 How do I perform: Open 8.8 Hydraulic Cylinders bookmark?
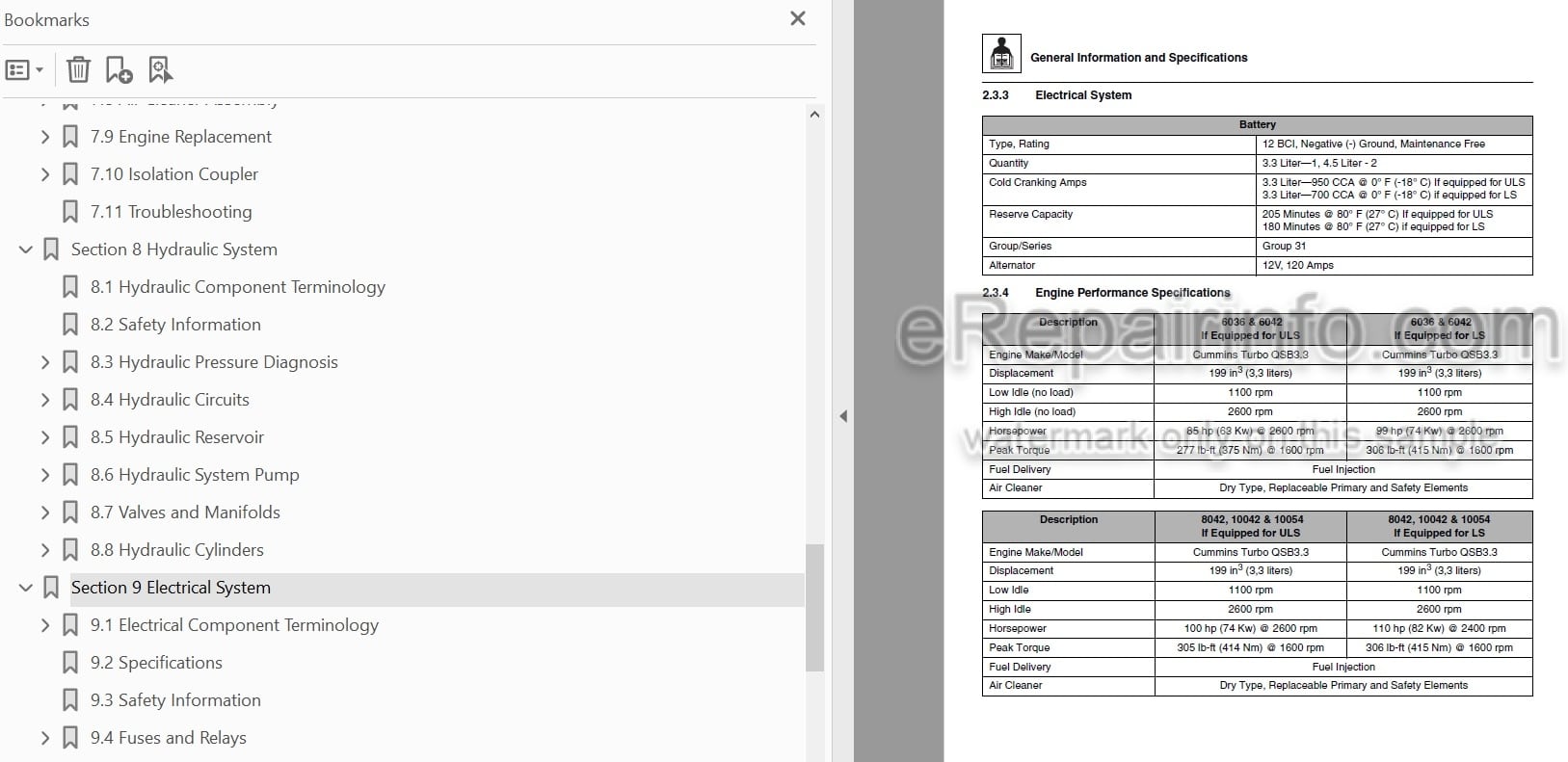tap(177, 550)
